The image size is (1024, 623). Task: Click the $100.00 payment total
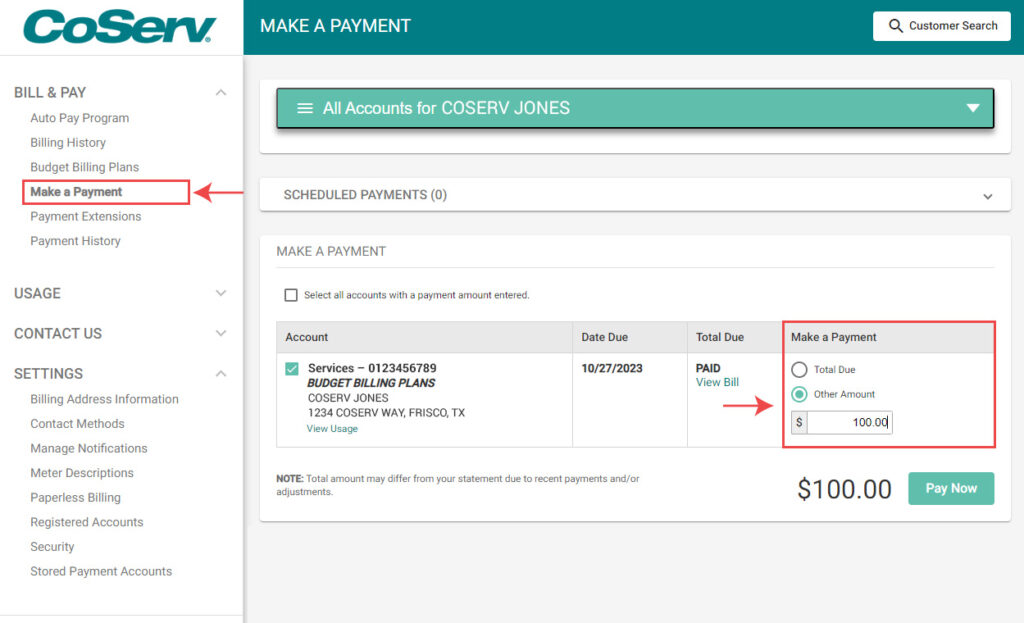click(x=844, y=489)
